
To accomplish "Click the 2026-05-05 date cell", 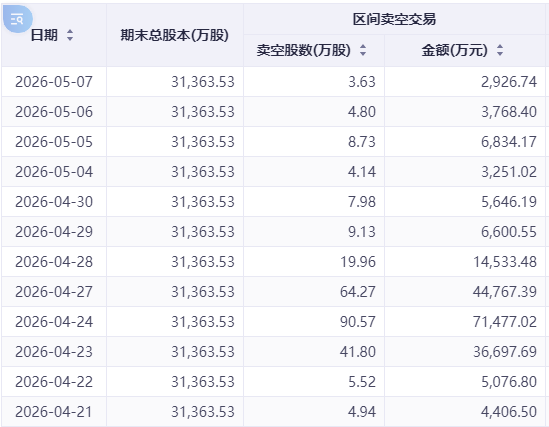I will 54,142.
